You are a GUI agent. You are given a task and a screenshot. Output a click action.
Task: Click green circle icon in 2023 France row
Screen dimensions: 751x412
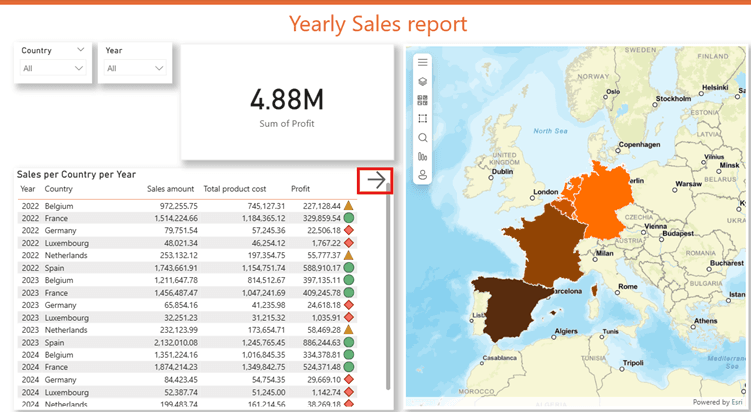(349, 292)
